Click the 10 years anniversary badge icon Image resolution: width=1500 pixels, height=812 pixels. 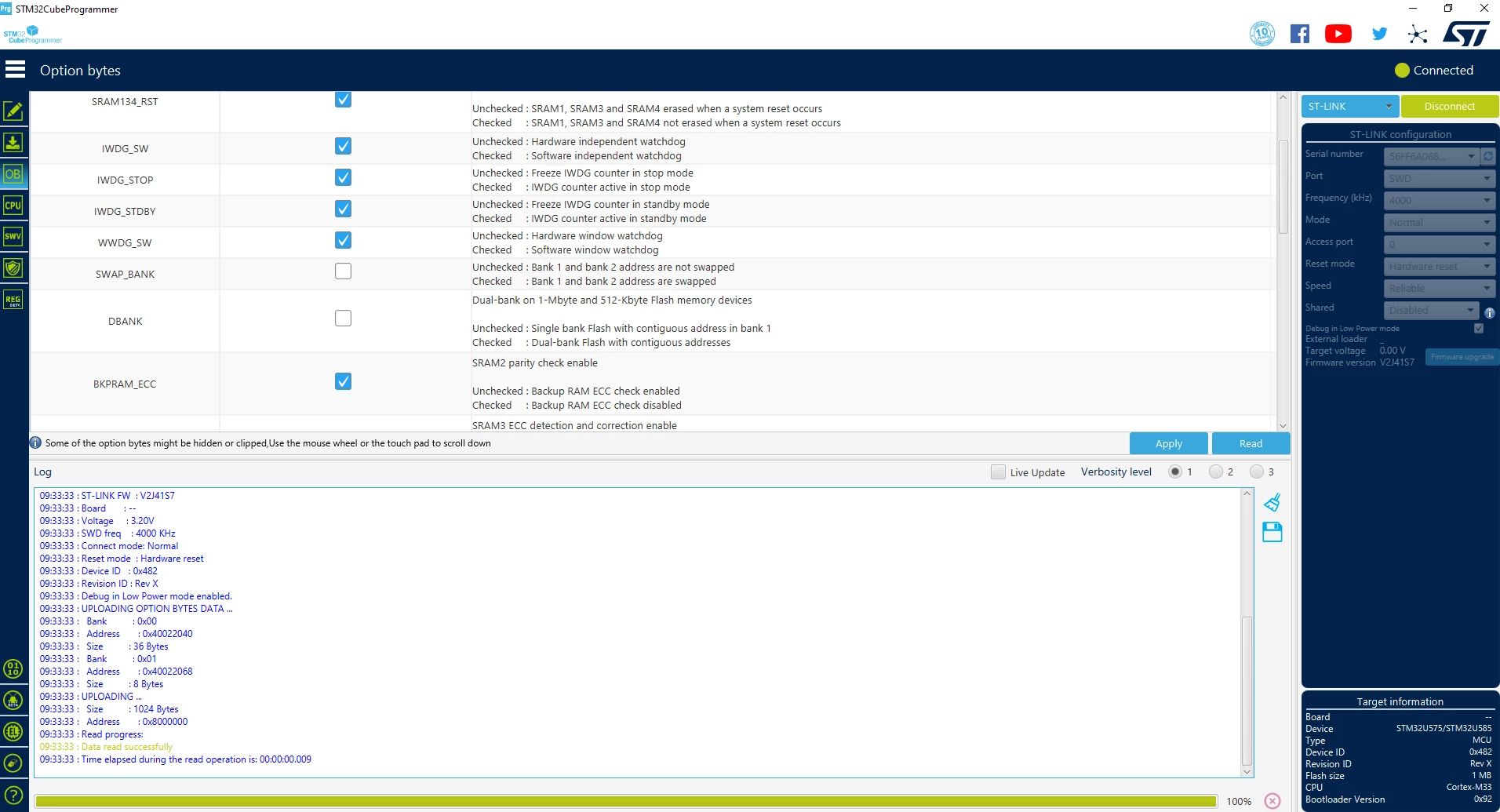tap(1262, 34)
